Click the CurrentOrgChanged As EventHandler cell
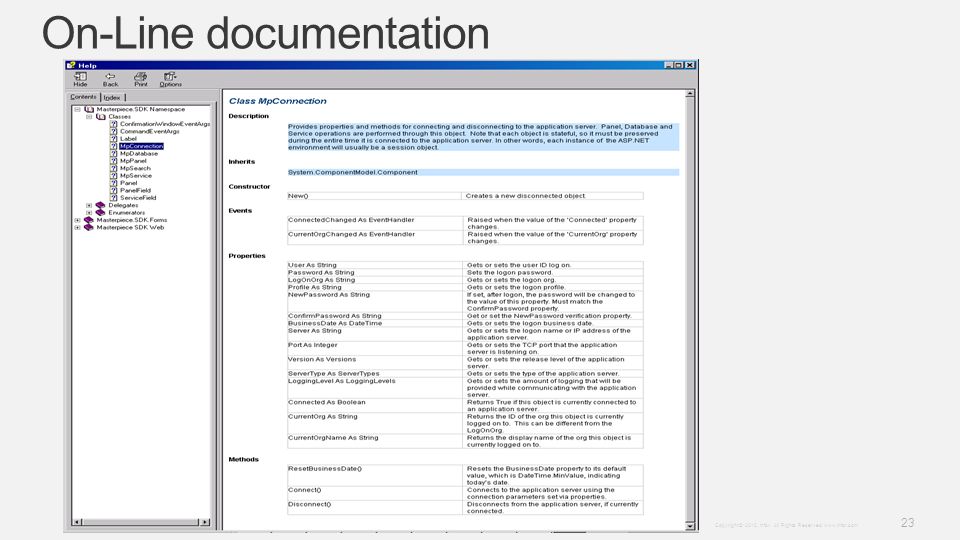Screen dimensions: 960x540 point(375,238)
